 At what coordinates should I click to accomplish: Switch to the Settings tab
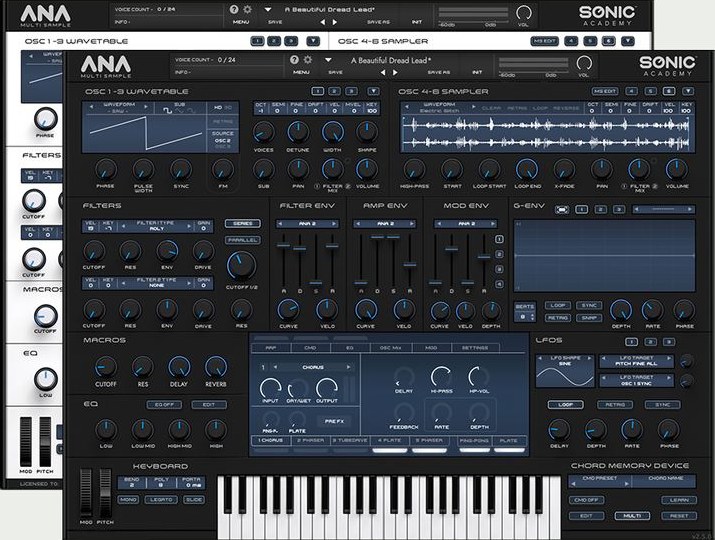(475, 348)
